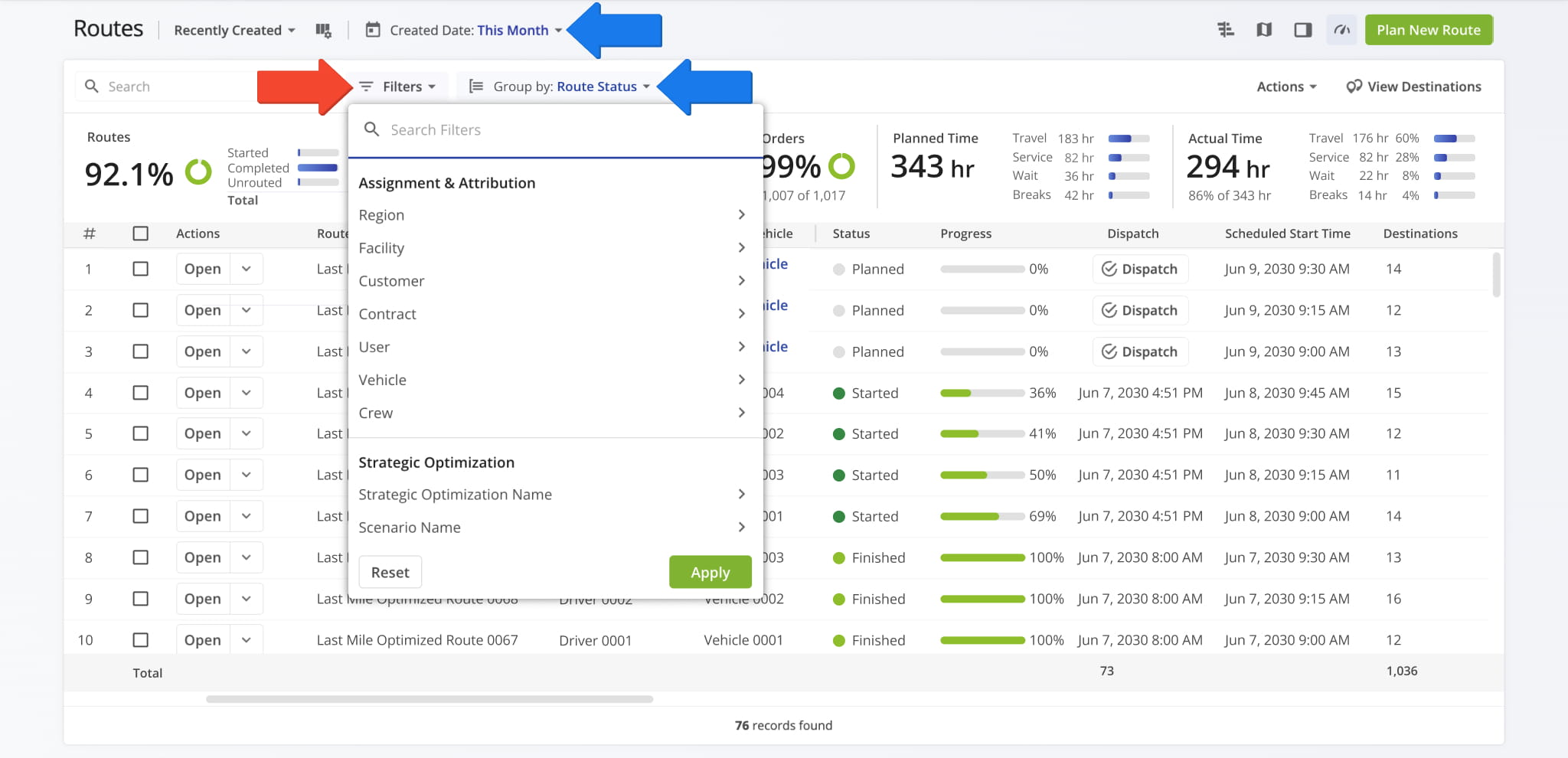Image resolution: width=1568 pixels, height=758 pixels.
Task: Sort by Scheduled Start Time column header
Action: pos(1287,234)
